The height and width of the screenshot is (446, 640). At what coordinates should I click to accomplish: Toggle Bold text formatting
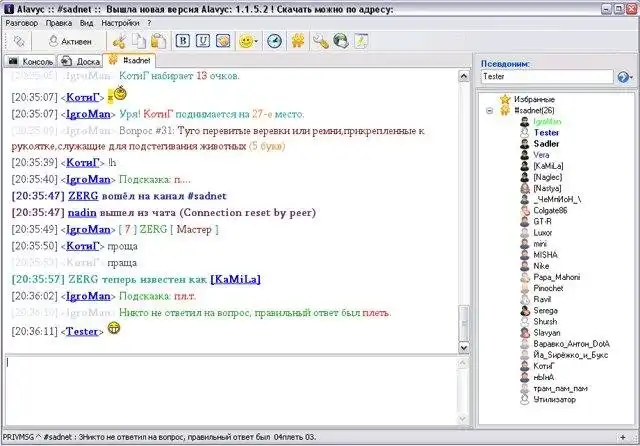(183, 41)
